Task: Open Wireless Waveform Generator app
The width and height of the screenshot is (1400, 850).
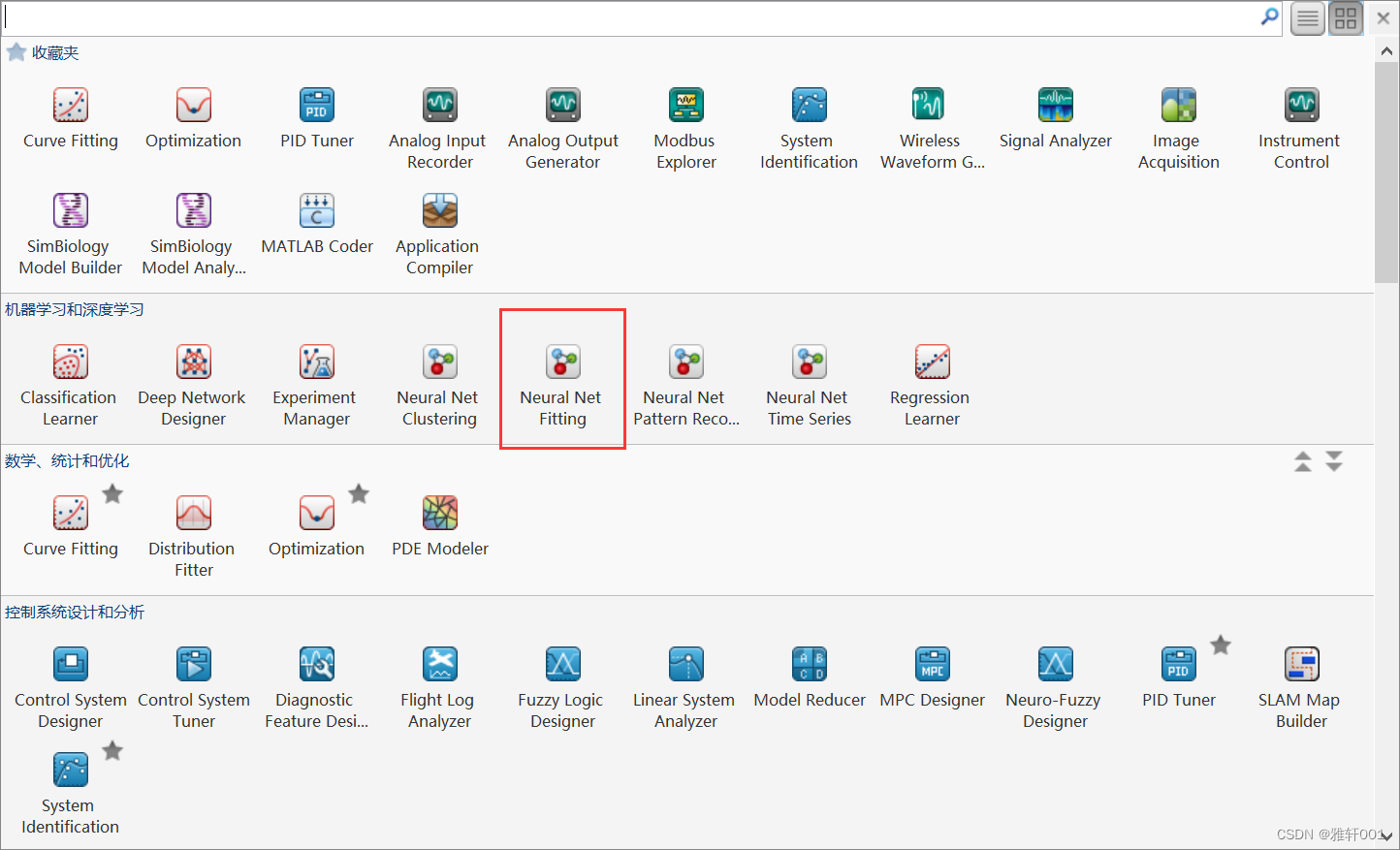Action: [x=932, y=130]
